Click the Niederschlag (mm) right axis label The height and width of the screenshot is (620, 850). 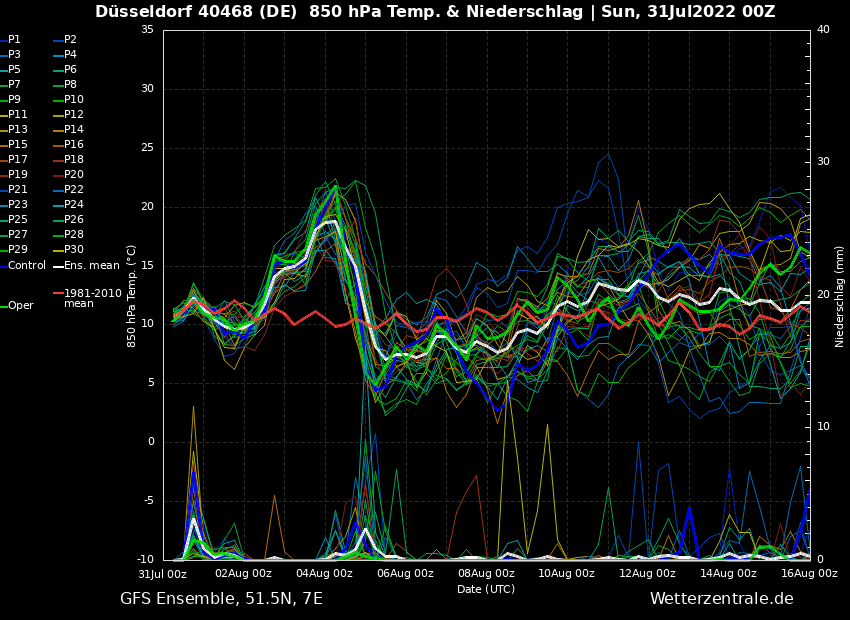[x=840, y=296]
